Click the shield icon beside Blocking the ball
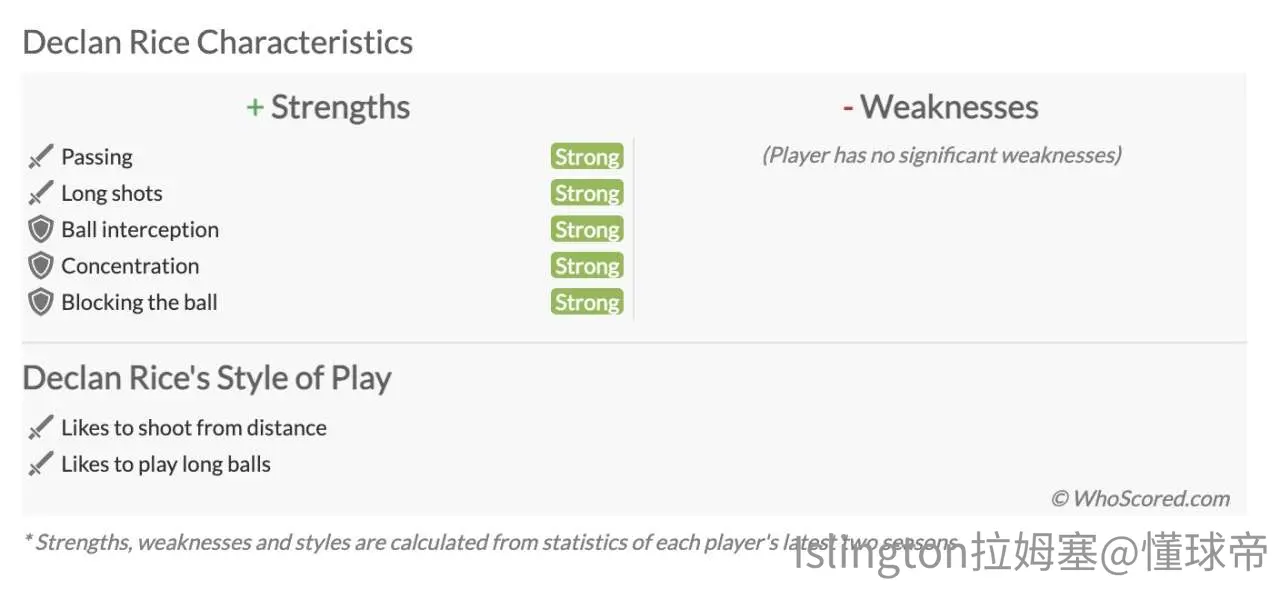 click(40, 302)
